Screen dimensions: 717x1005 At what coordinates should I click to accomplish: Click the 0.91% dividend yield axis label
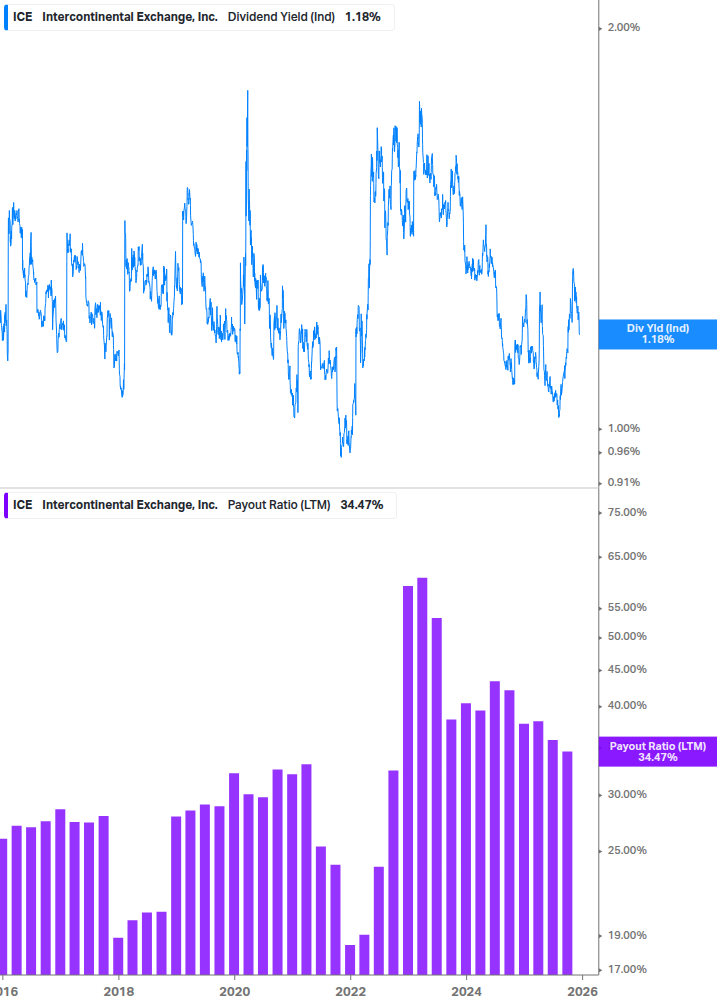tap(624, 482)
